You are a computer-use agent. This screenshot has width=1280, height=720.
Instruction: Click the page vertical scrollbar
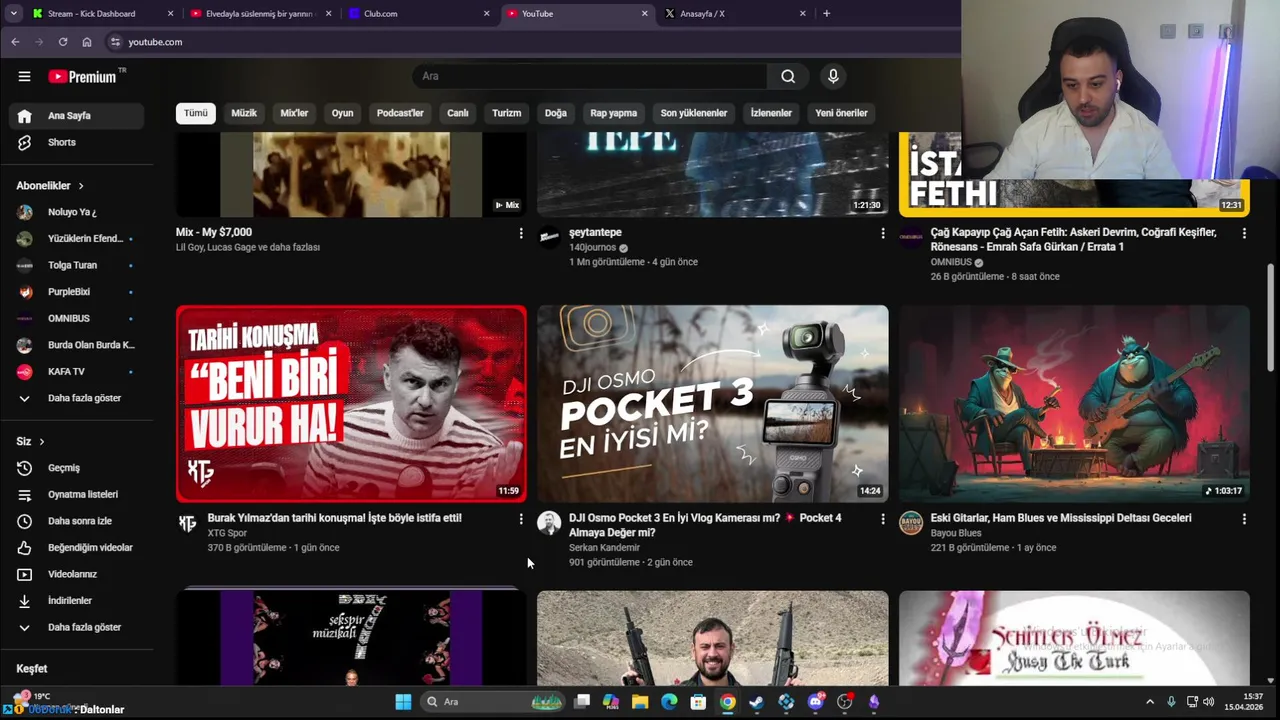[x=1271, y=318]
